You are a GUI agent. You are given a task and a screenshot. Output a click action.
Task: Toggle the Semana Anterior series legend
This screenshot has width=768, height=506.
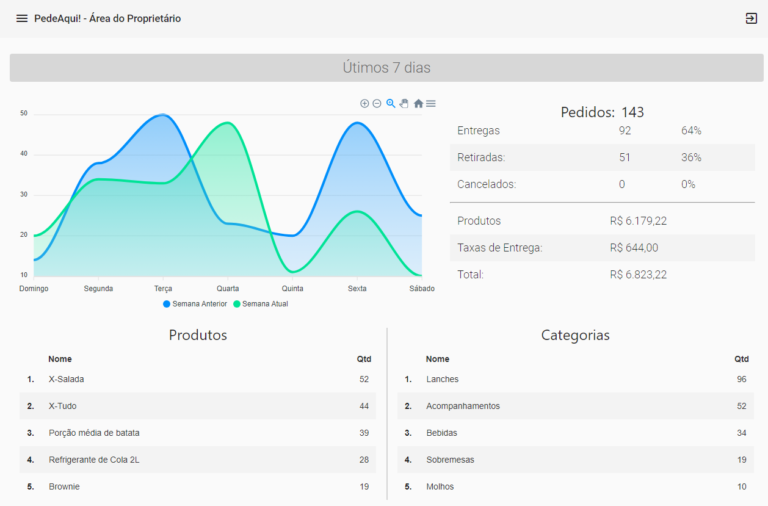pyautogui.click(x=199, y=304)
